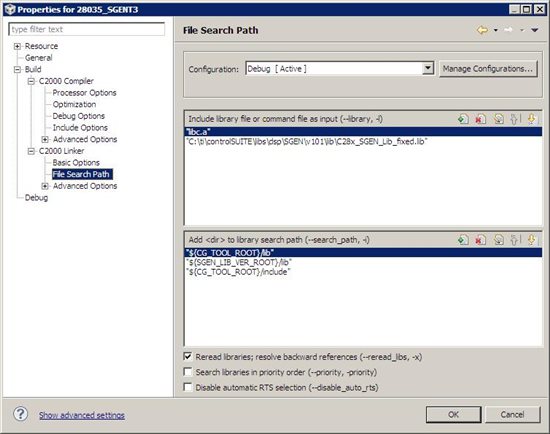Click the Manage Configurations button
550x434 pixels.
click(488, 69)
